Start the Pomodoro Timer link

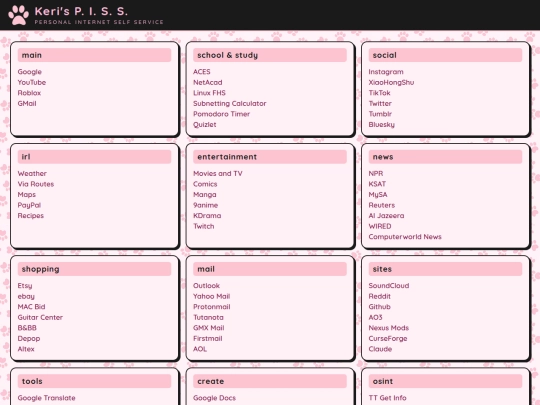point(221,114)
